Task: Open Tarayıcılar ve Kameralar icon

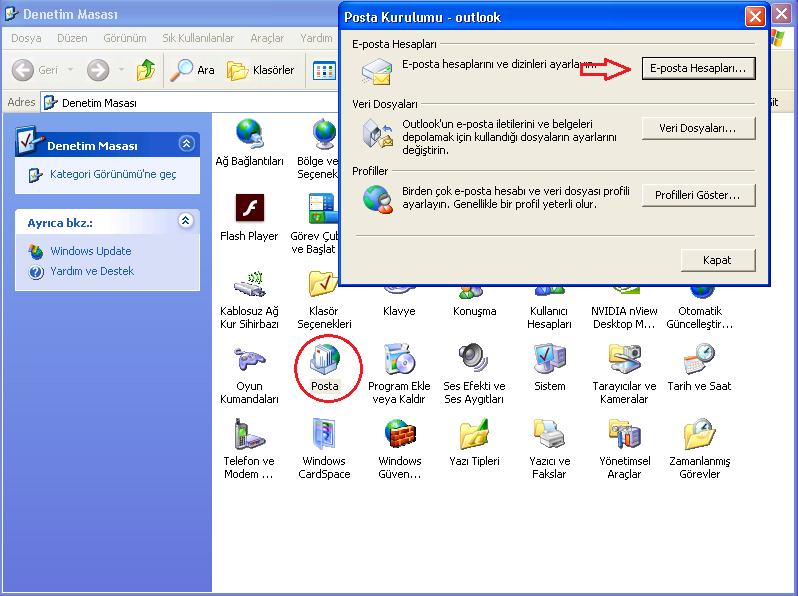Action: [x=624, y=374]
